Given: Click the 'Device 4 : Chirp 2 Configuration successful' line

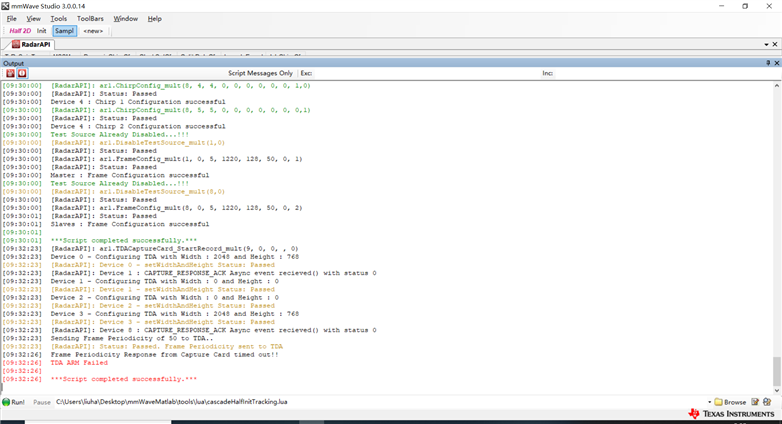Looking at the screenshot, I should [138, 126].
